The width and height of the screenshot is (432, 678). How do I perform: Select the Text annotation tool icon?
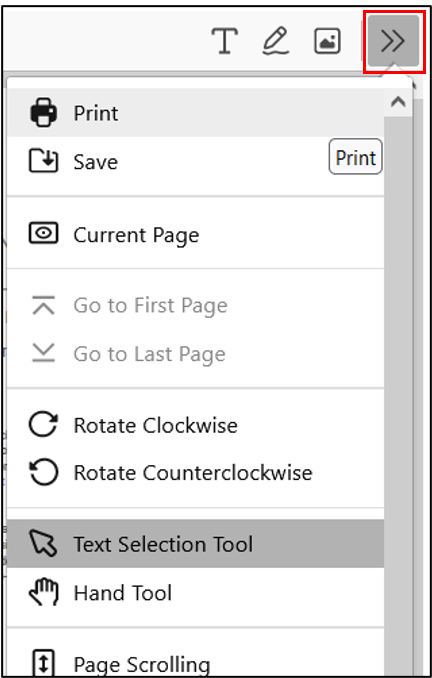point(224,41)
